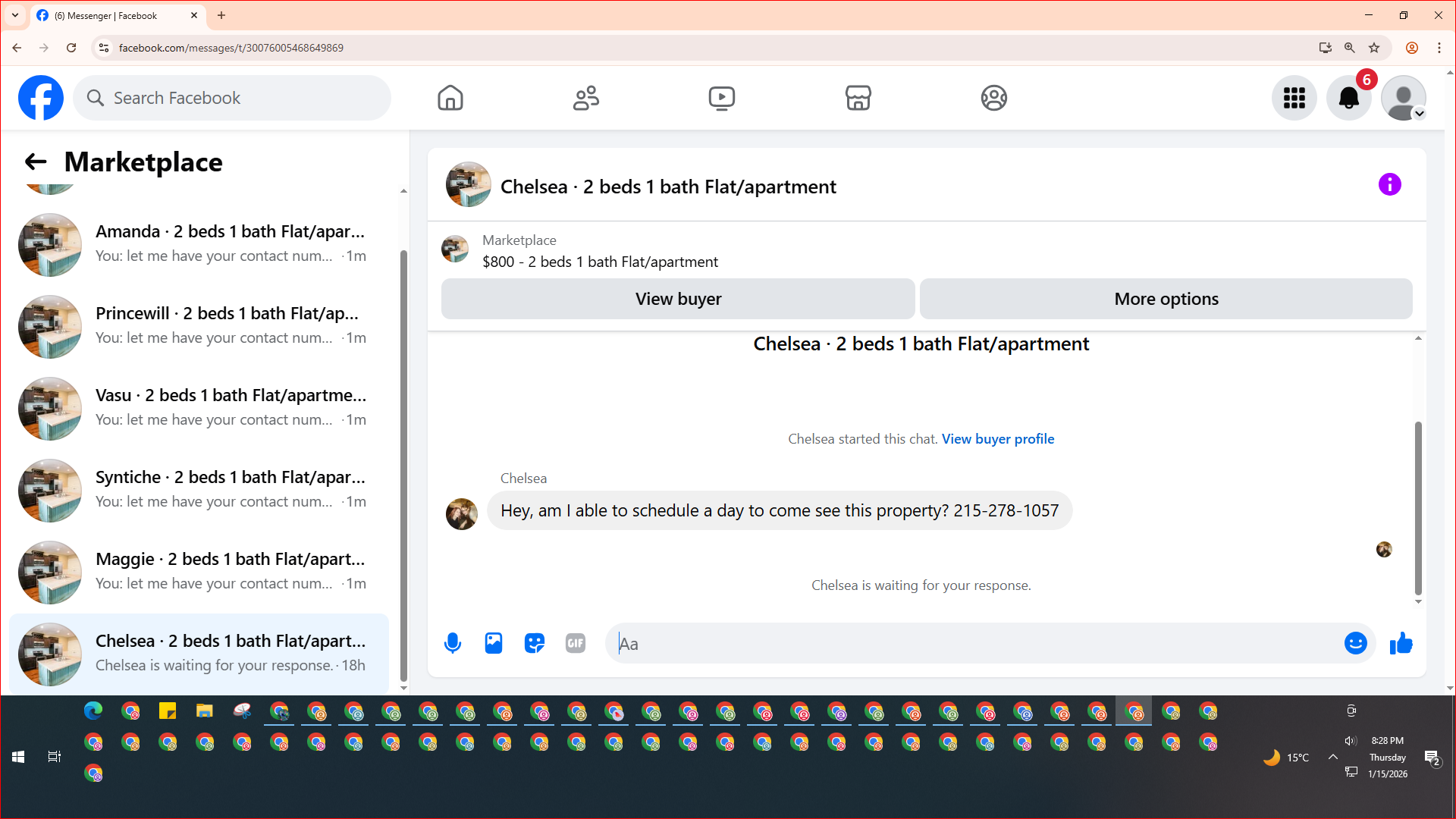Open Chrome tab search dropdown arrow

pyautogui.click(x=15, y=15)
